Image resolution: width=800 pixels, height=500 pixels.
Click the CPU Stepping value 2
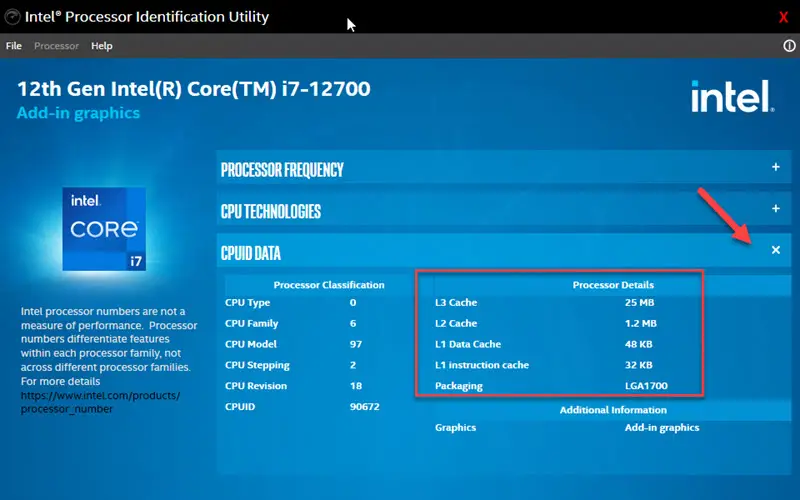coord(353,365)
